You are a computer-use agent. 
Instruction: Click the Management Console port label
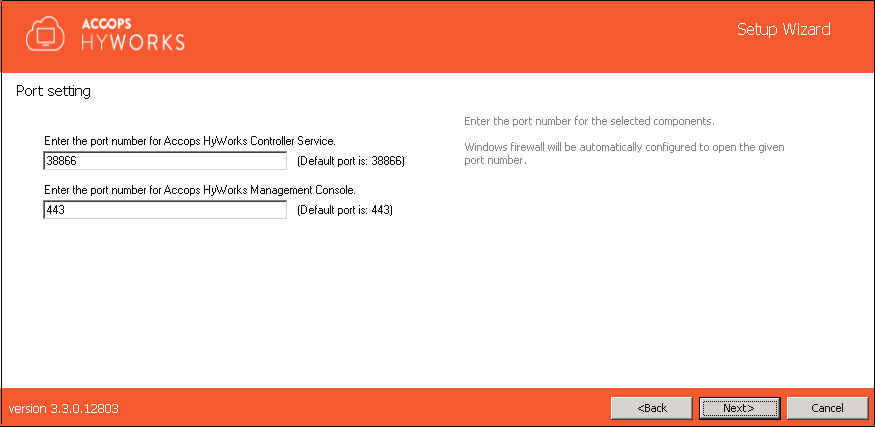(x=200, y=190)
